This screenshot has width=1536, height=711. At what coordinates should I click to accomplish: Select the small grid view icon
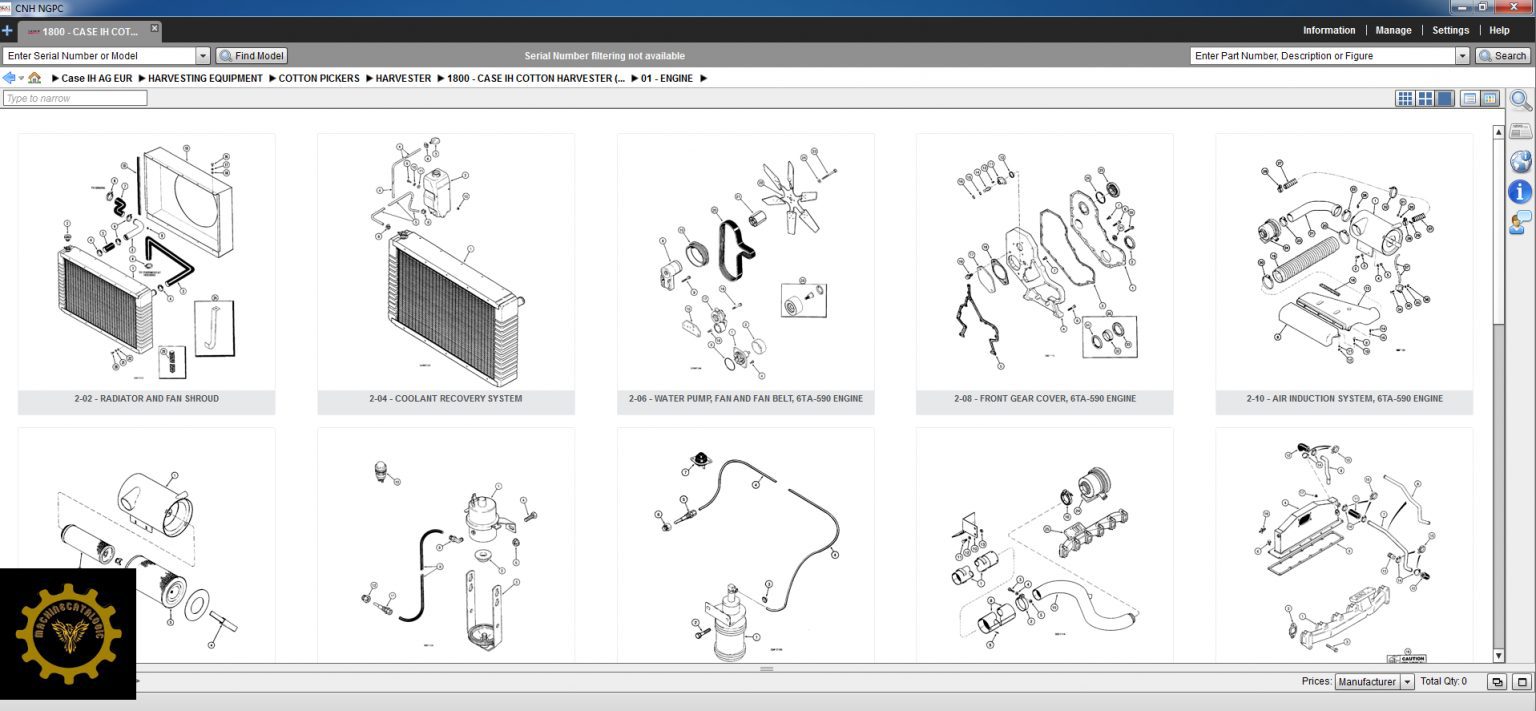pos(1407,99)
